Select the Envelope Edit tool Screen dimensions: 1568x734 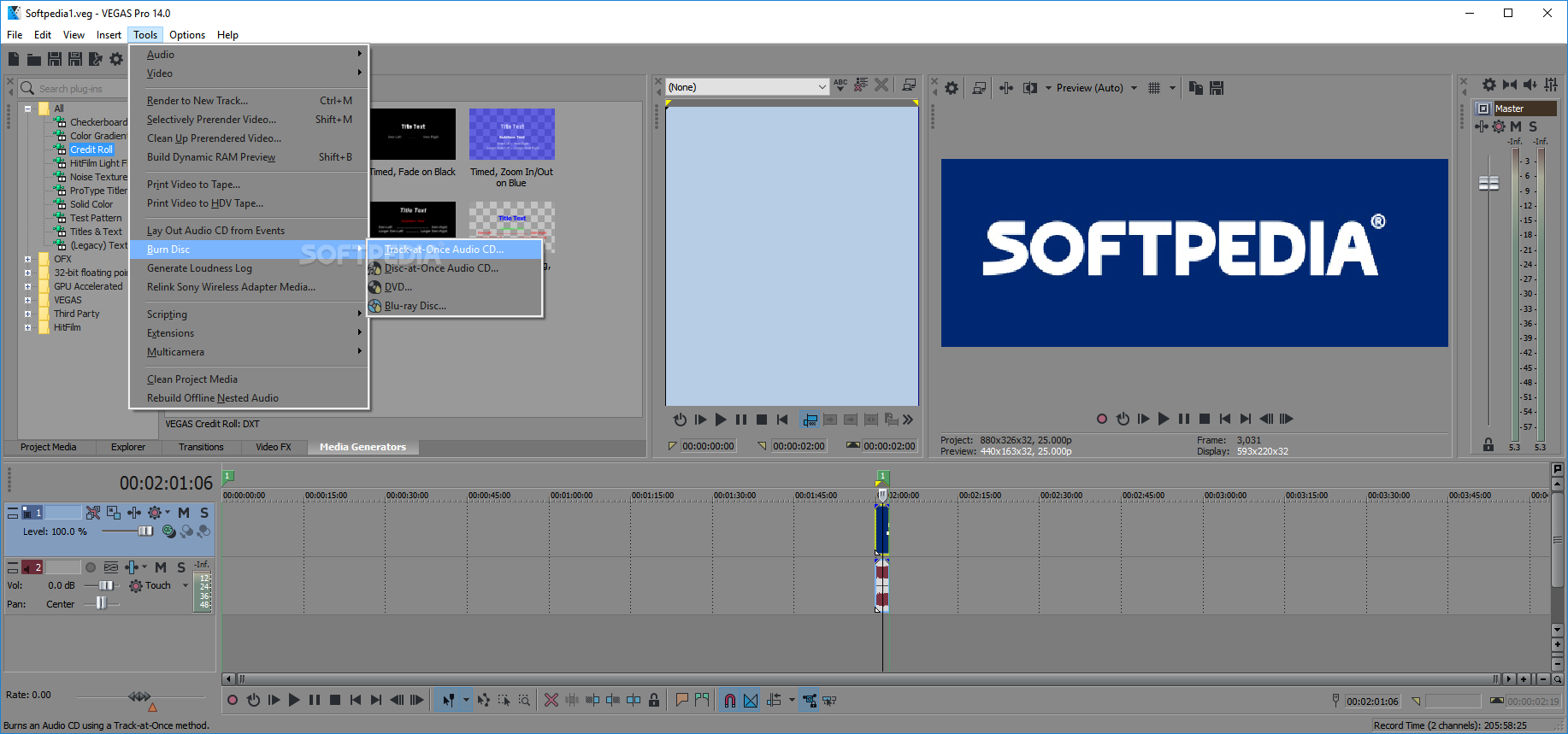[484, 700]
